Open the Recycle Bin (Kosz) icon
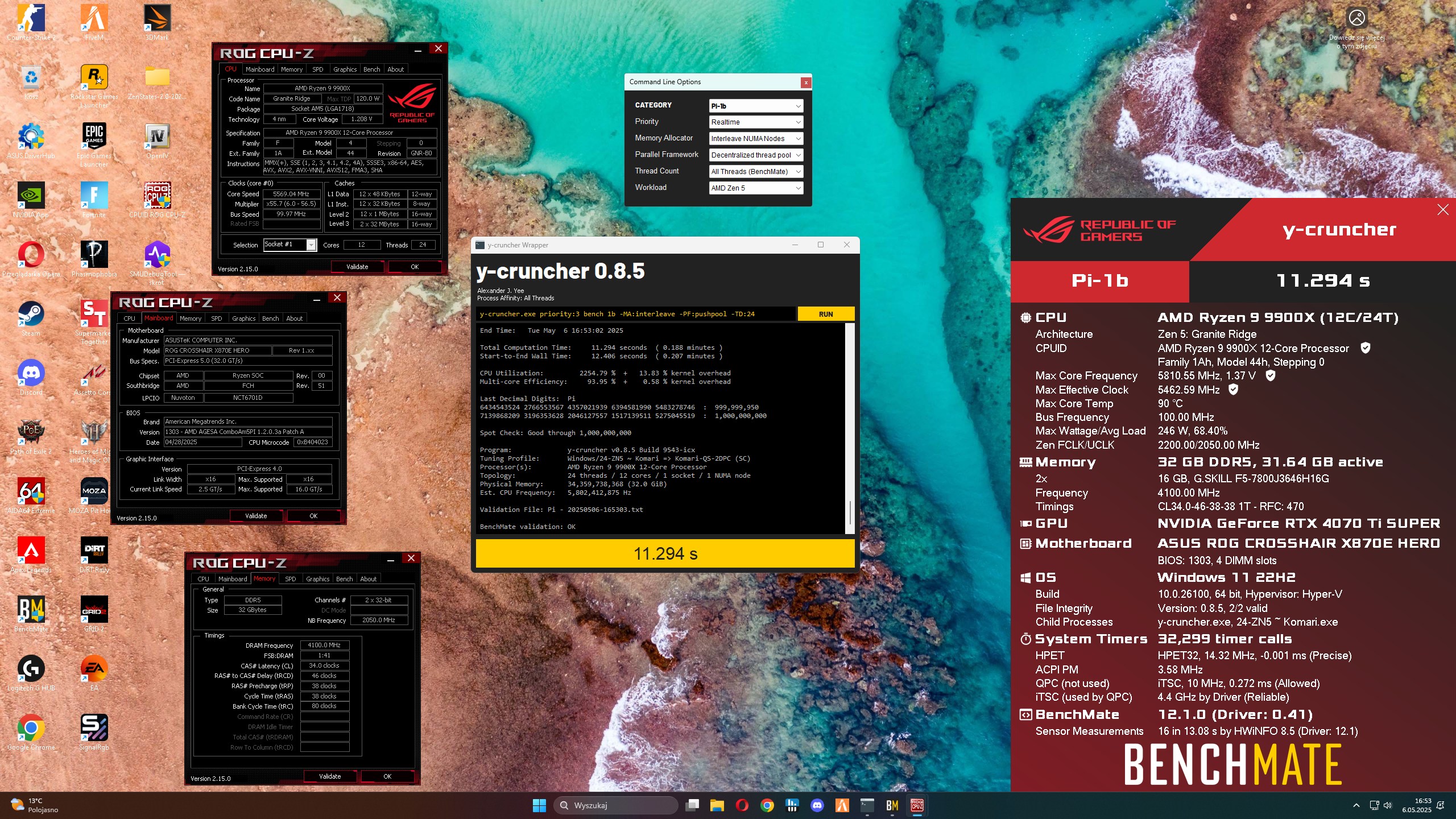The image size is (1456, 819). coord(31,82)
